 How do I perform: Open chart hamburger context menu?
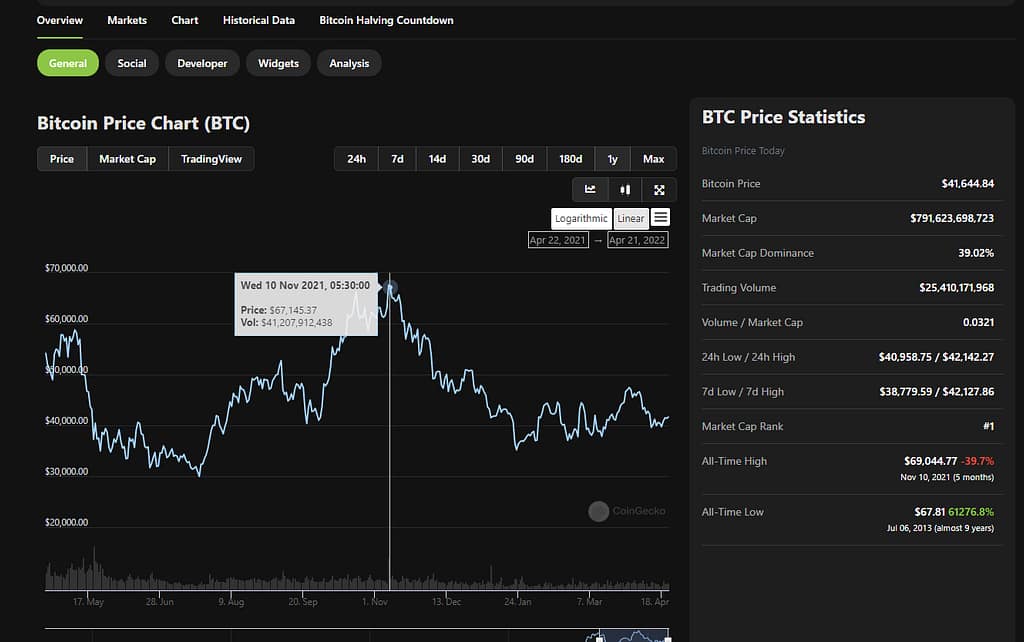tap(660, 218)
